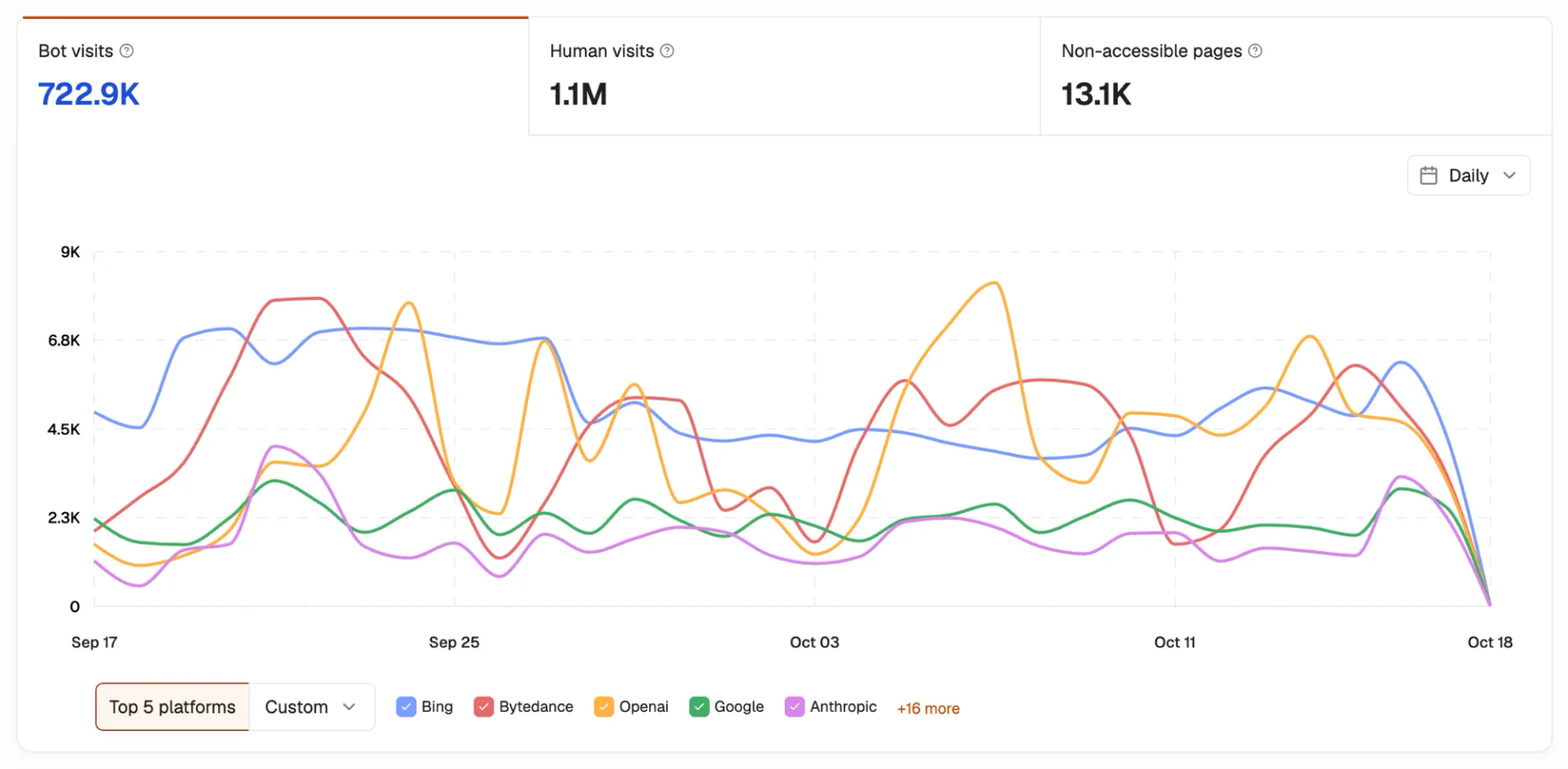This screenshot has height=769, width=1568.
Task: Click the Oct 03 axis label
Action: coord(814,642)
